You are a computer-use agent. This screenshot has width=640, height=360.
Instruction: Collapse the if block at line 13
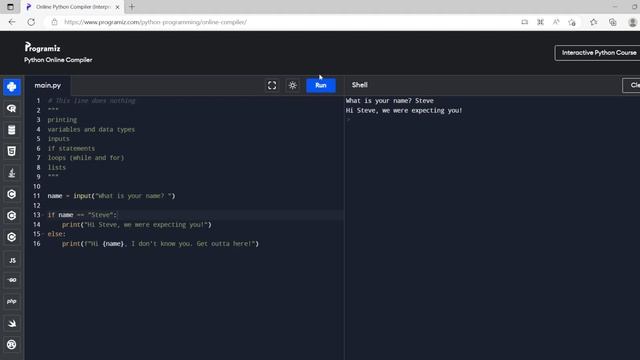click(43, 215)
